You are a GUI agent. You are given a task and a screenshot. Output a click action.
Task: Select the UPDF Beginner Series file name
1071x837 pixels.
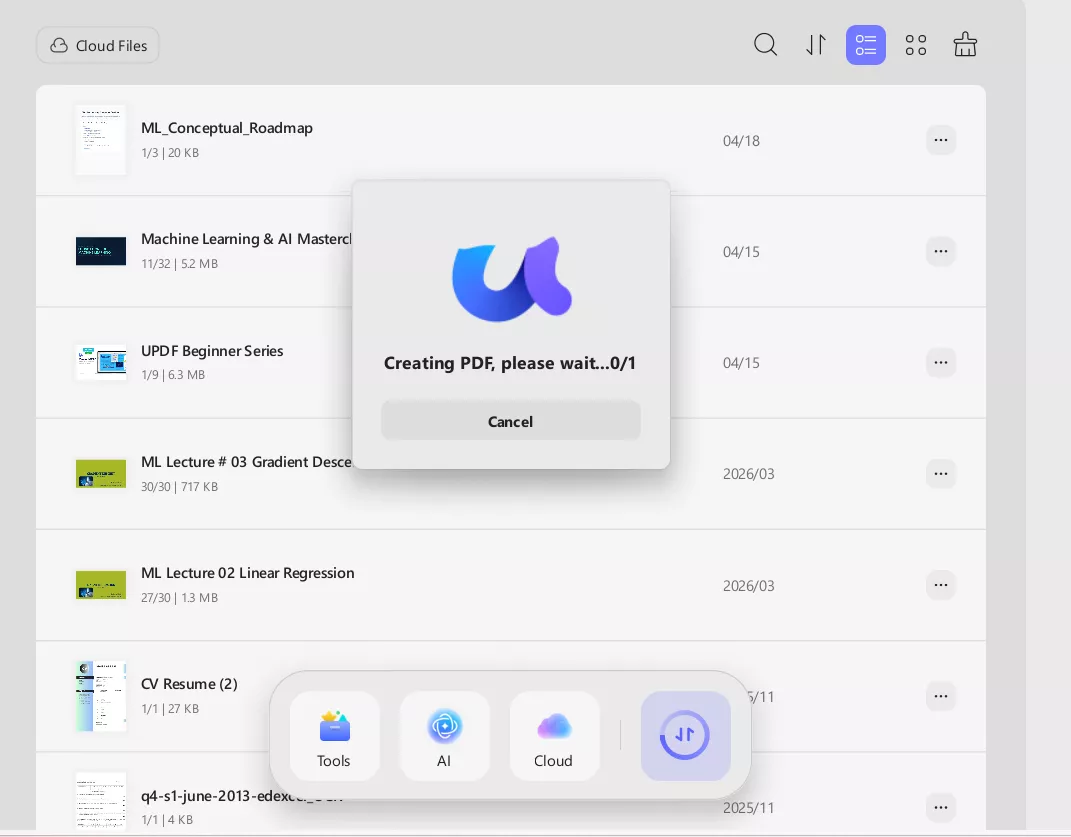pyautogui.click(x=212, y=351)
